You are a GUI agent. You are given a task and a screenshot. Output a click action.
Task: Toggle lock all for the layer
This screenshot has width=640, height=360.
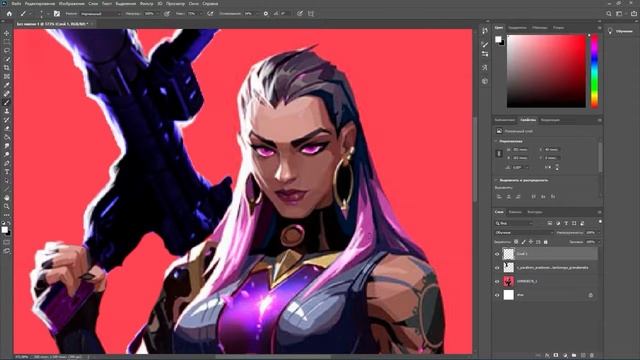click(546, 242)
